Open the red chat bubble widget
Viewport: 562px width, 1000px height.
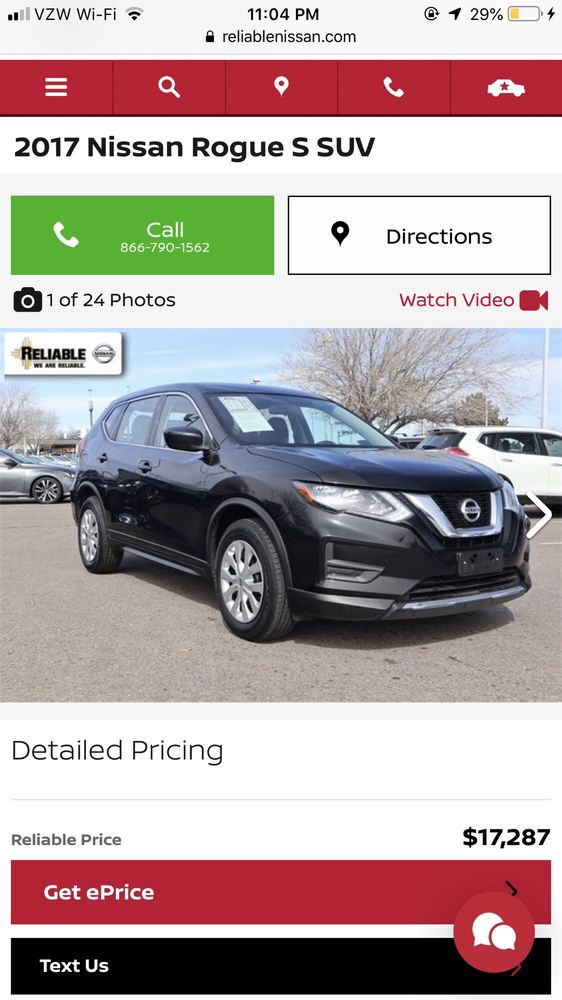494,932
